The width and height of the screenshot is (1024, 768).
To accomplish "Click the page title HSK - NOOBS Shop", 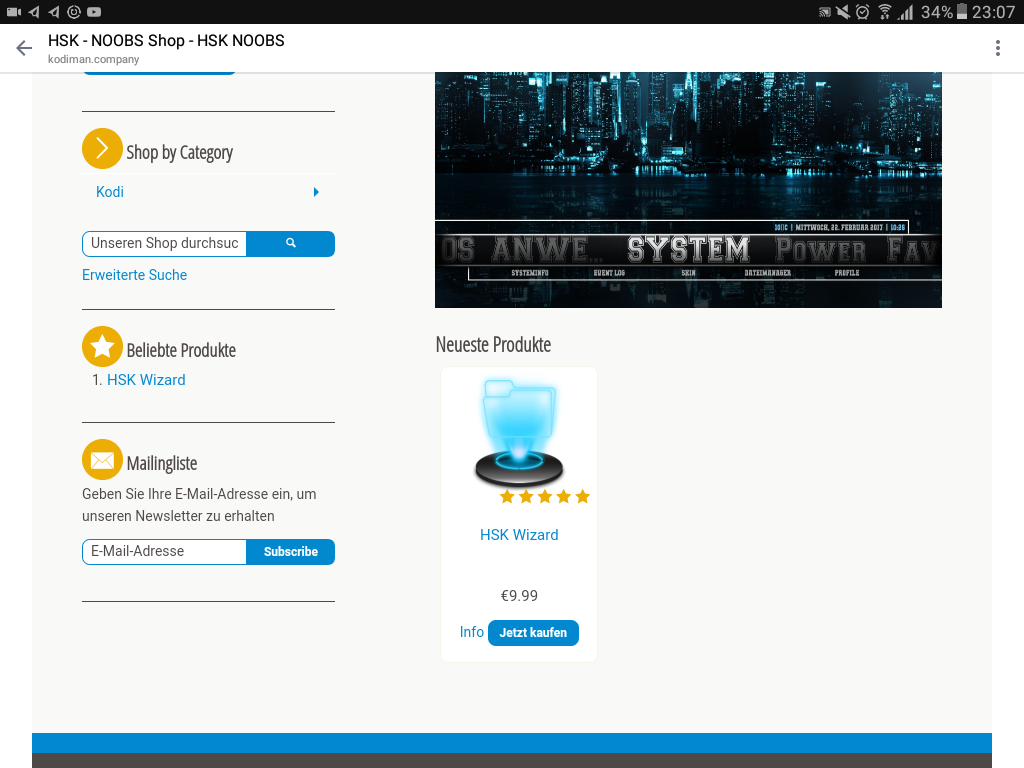I will [x=166, y=40].
